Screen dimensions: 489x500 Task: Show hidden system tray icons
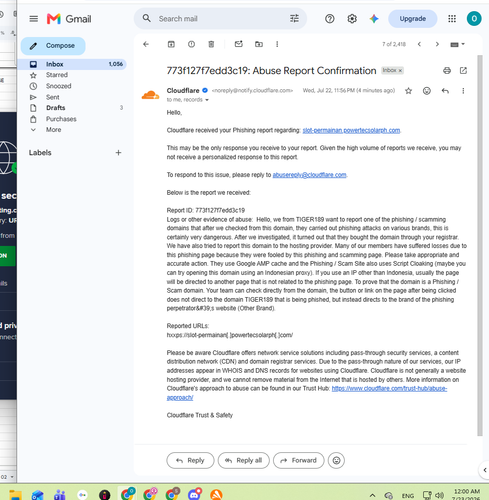pos(373,495)
